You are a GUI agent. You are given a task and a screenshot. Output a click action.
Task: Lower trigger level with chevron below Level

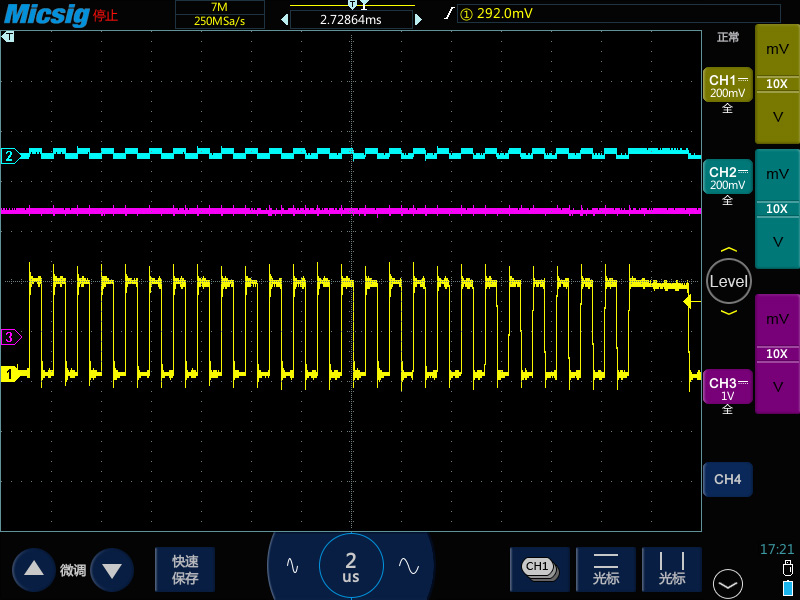click(728, 313)
